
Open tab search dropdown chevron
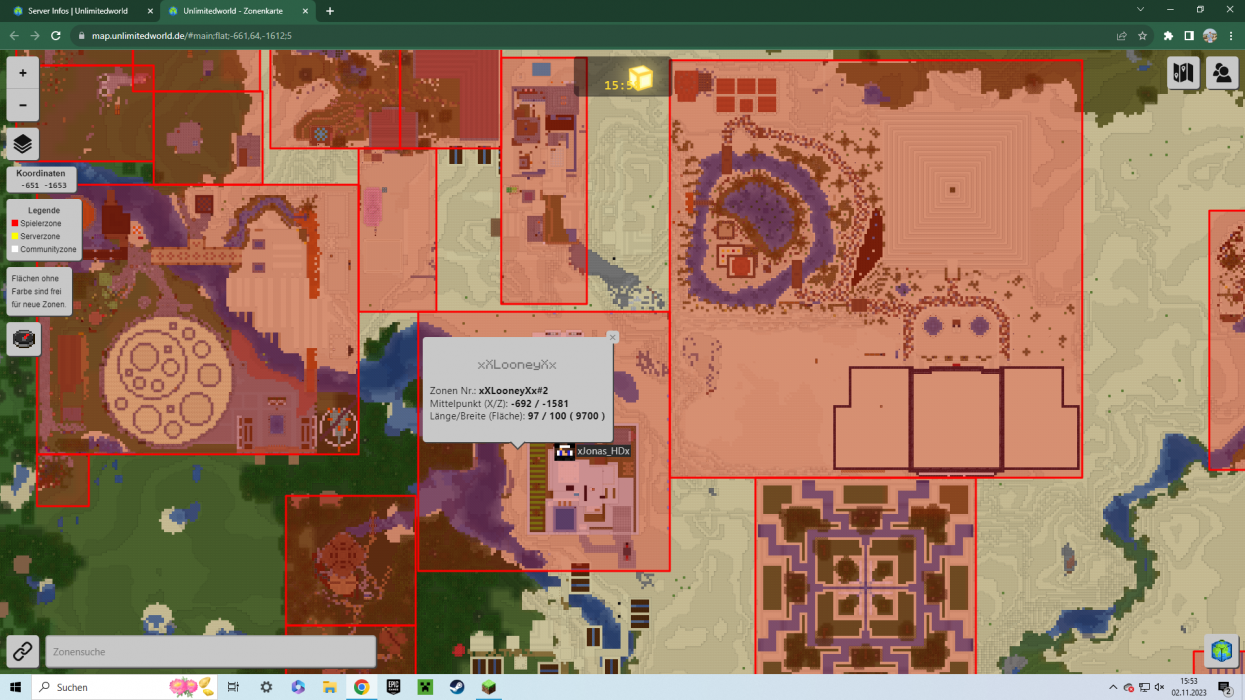(x=1142, y=10)
